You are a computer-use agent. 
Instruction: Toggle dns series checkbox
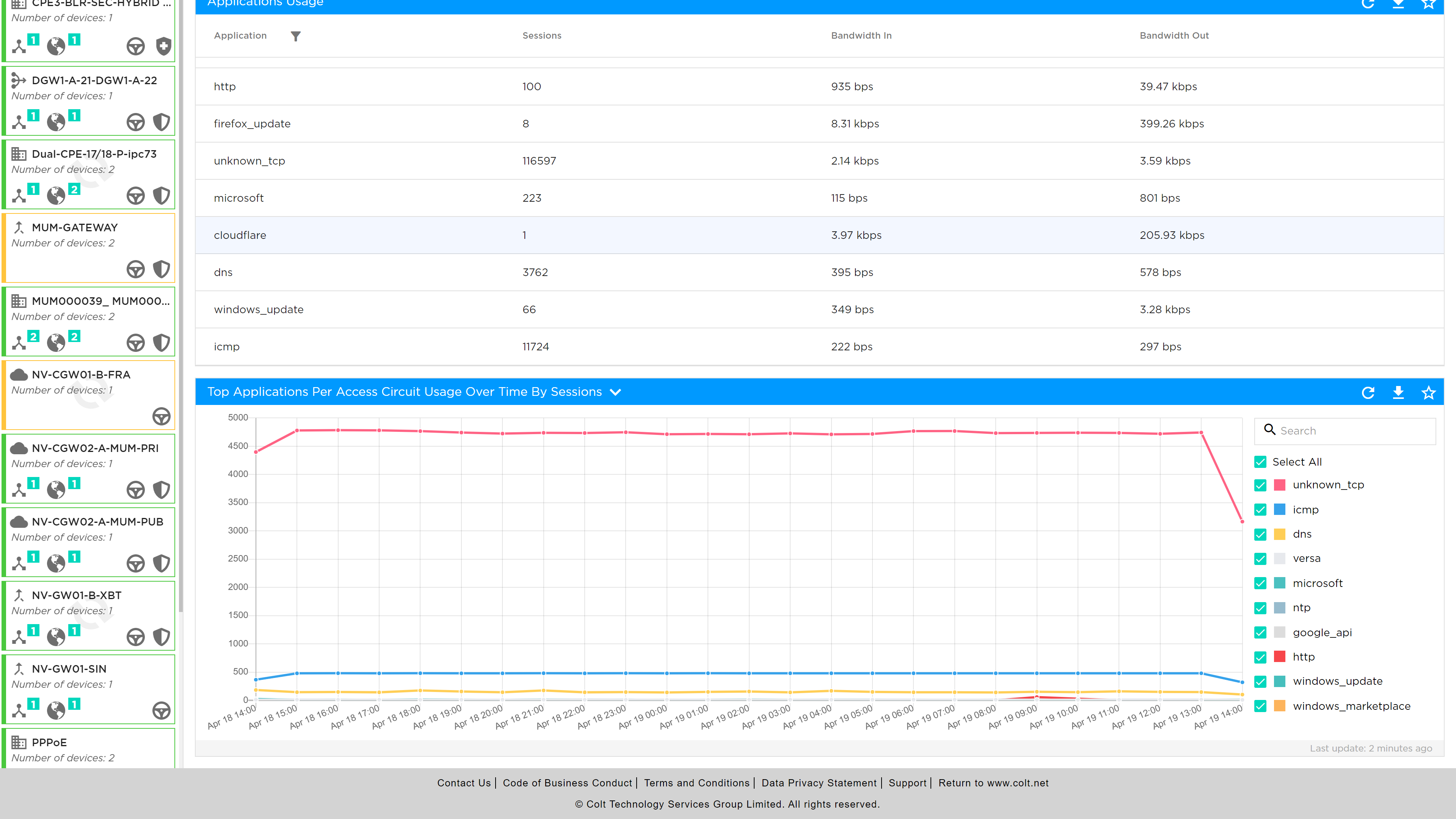click(1260, 534)
